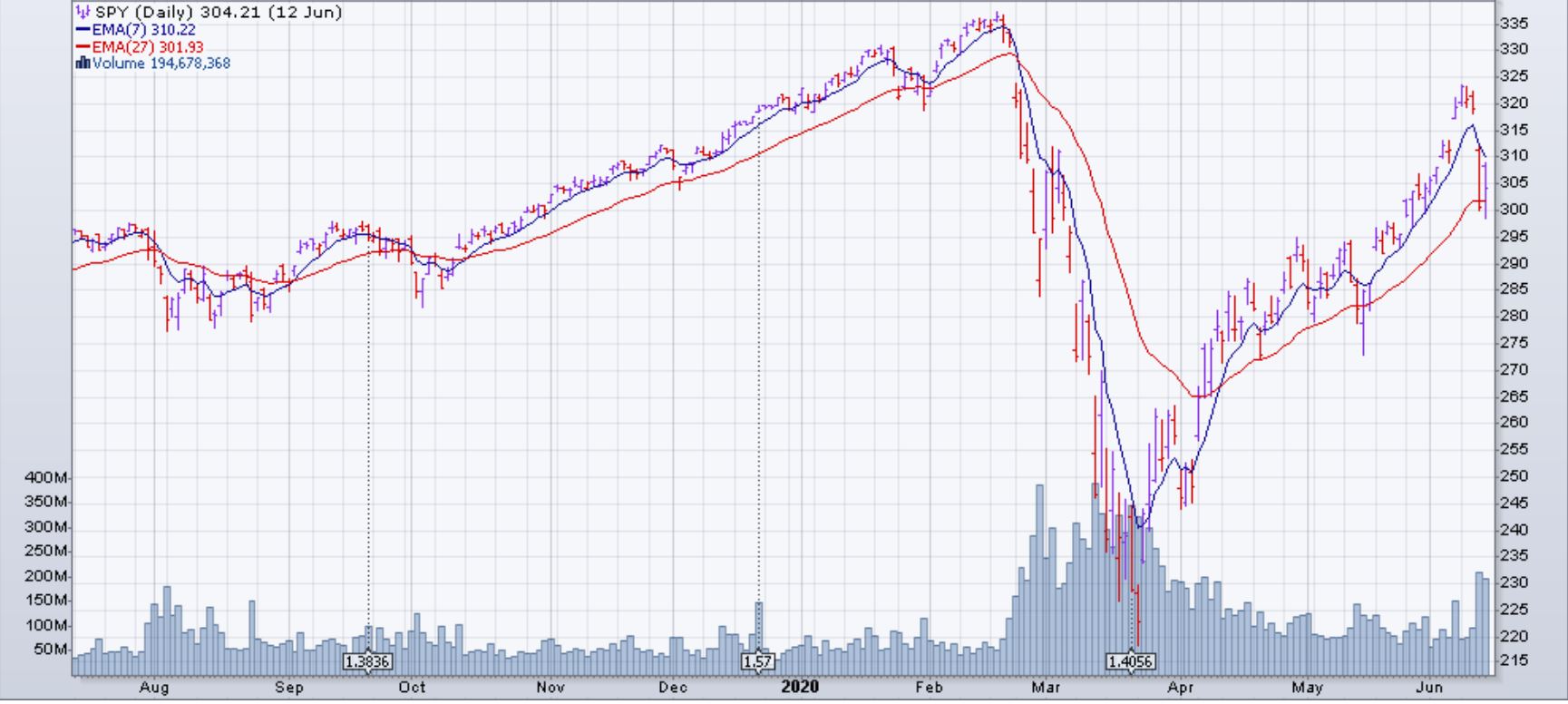This screenshot has width=1568, height=704.
Task: Click the 1.57 dividend marker
Action: [x=757, y=662]
